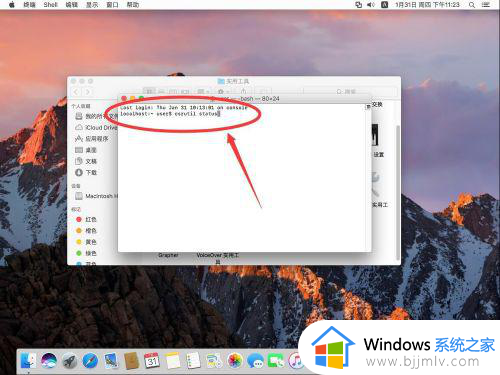Open the Notes app in Dock
The height and width of the screenshot is (375, 500).
pos(173,361)
